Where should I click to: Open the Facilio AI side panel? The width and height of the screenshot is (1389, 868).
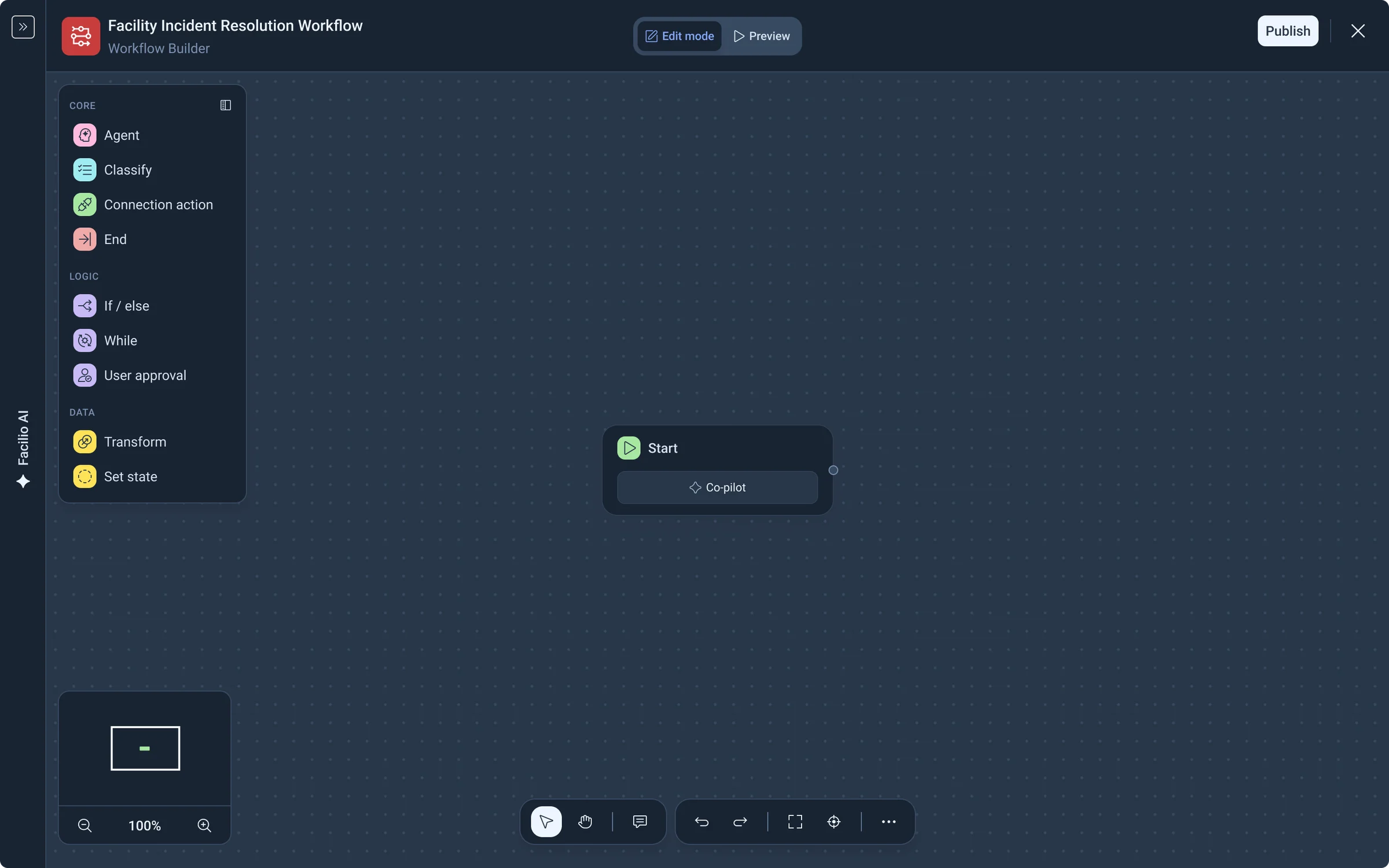[23, 449]
